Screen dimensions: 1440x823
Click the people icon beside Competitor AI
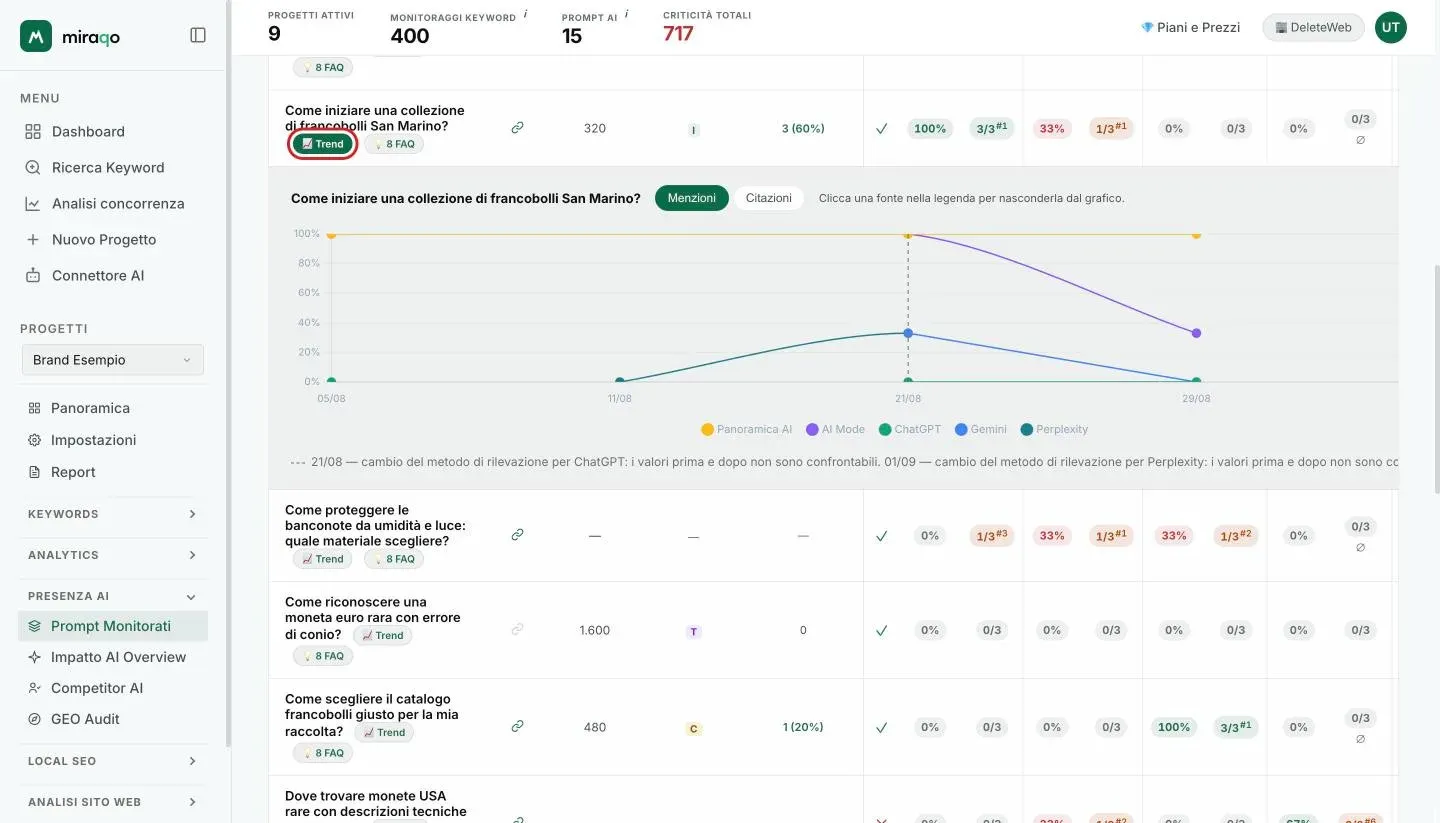34,688
